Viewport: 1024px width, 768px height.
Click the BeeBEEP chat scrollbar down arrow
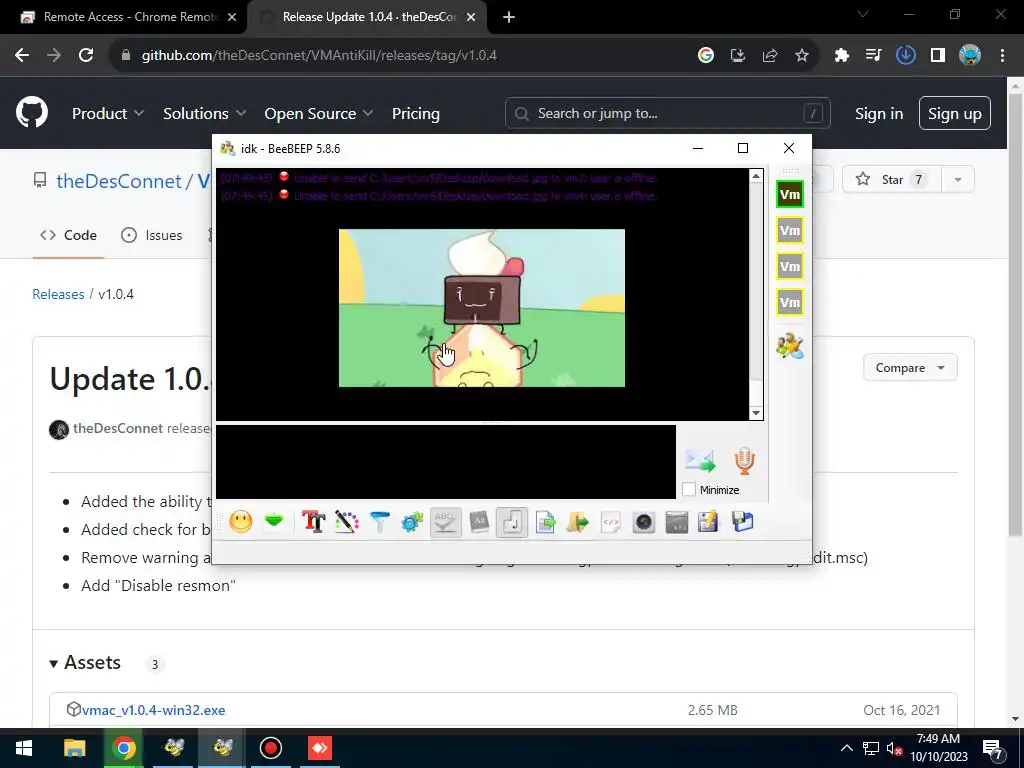756,413
